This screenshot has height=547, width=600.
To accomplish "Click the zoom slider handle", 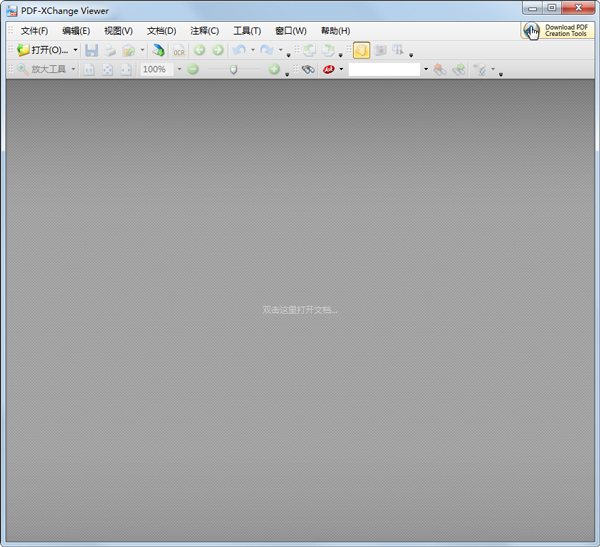I will (233, 70).
